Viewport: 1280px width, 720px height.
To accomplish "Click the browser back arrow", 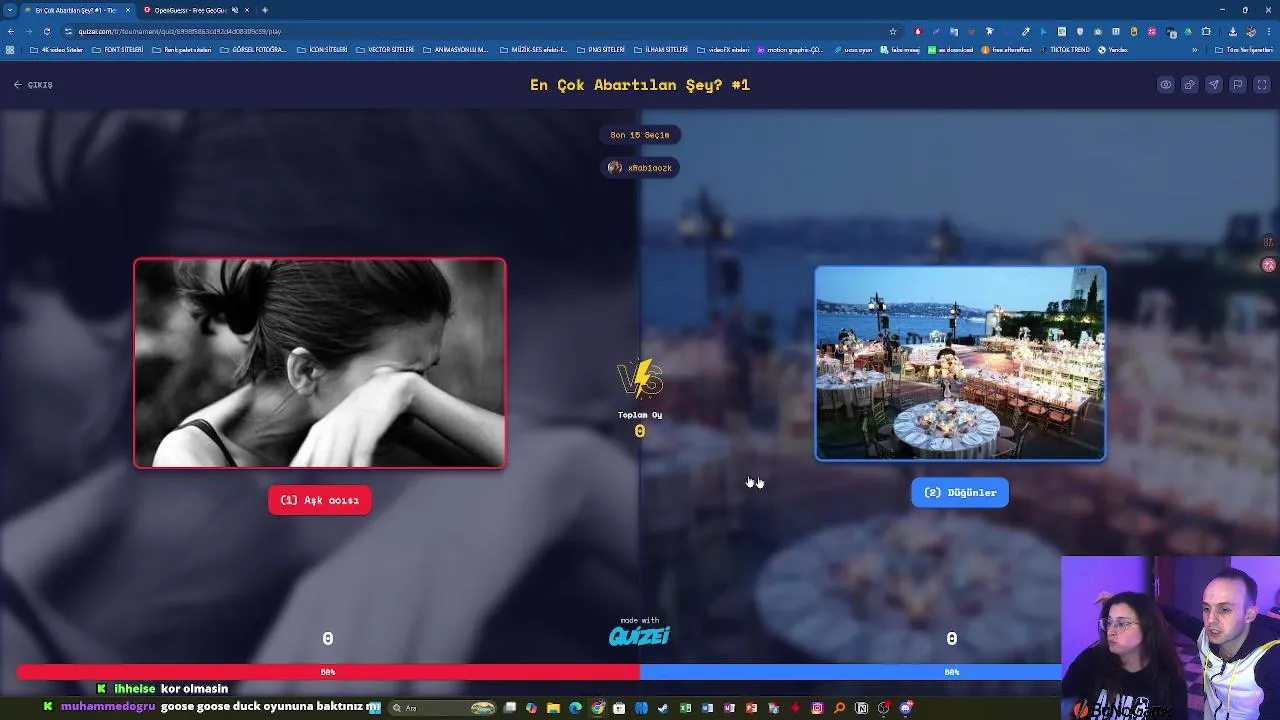I will point(11,31).
